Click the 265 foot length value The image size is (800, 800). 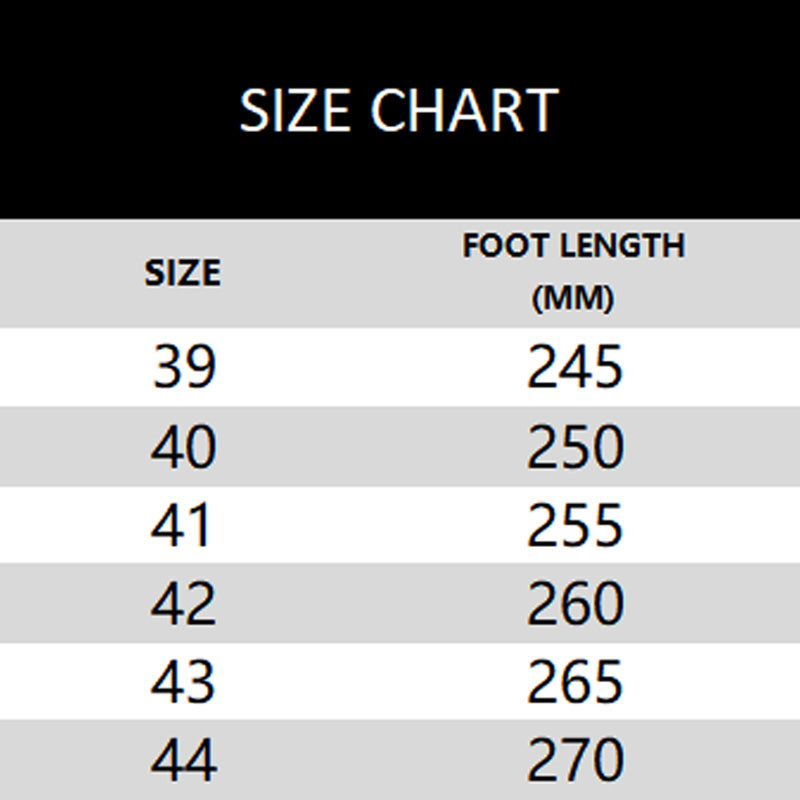[x=575, y=682]
